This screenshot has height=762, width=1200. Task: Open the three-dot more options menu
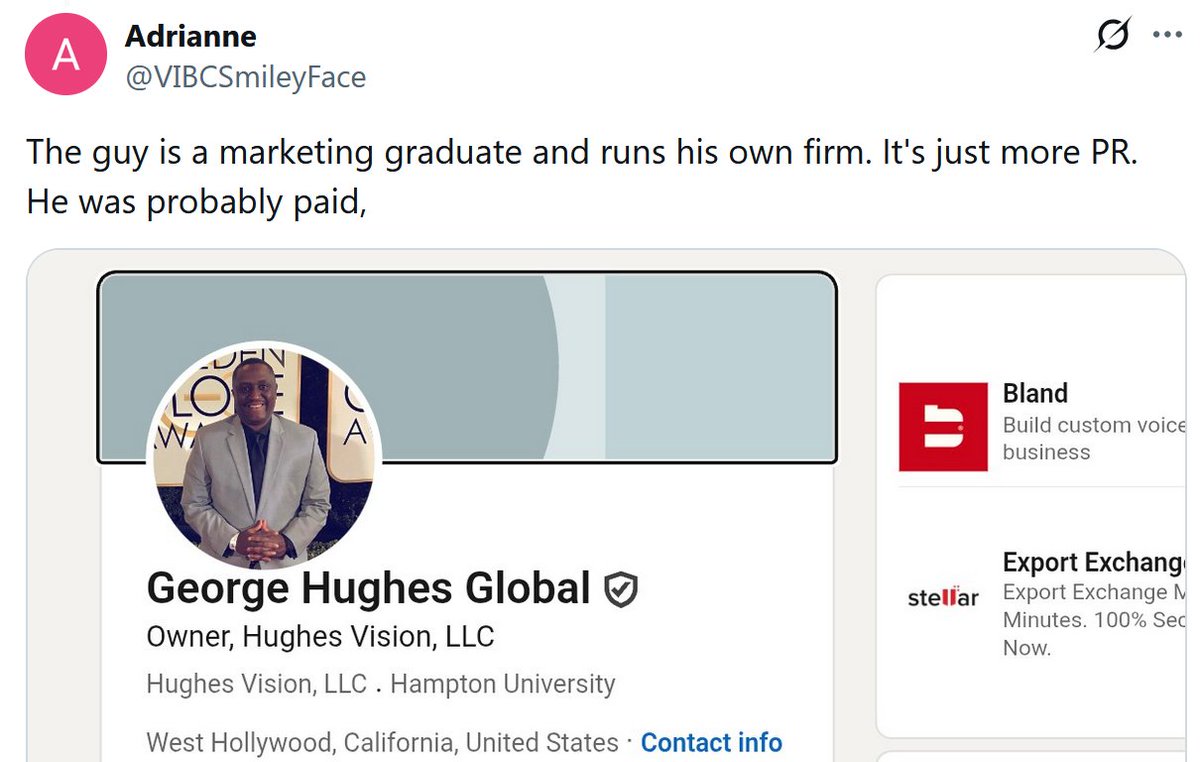point(1167,35)
